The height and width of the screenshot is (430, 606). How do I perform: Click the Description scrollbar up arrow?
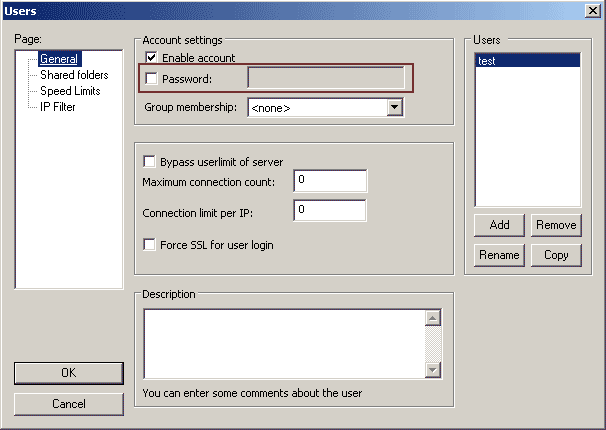pyautogui.click(x=433, y=318)
